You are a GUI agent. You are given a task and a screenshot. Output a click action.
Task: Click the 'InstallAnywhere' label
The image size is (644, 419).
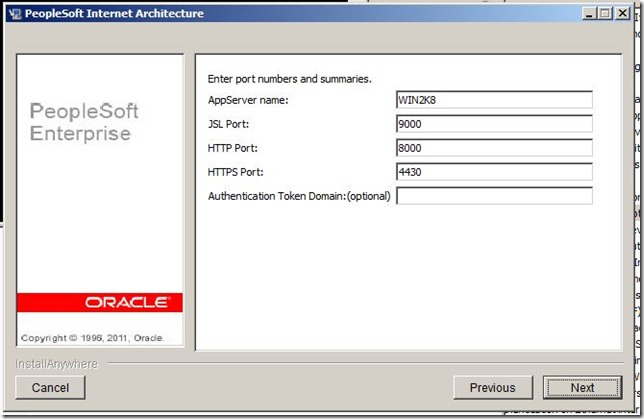point(56,364)
